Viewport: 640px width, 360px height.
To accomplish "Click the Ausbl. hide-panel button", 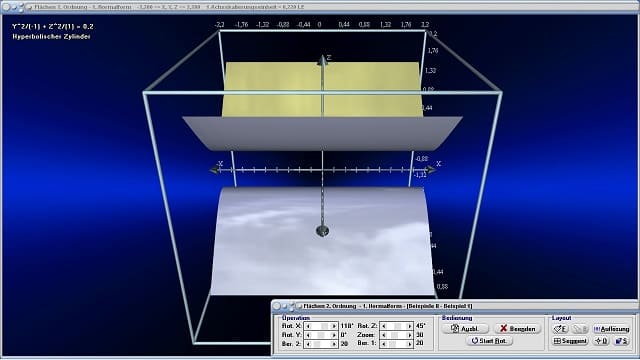I will click(x=465, y=329).
